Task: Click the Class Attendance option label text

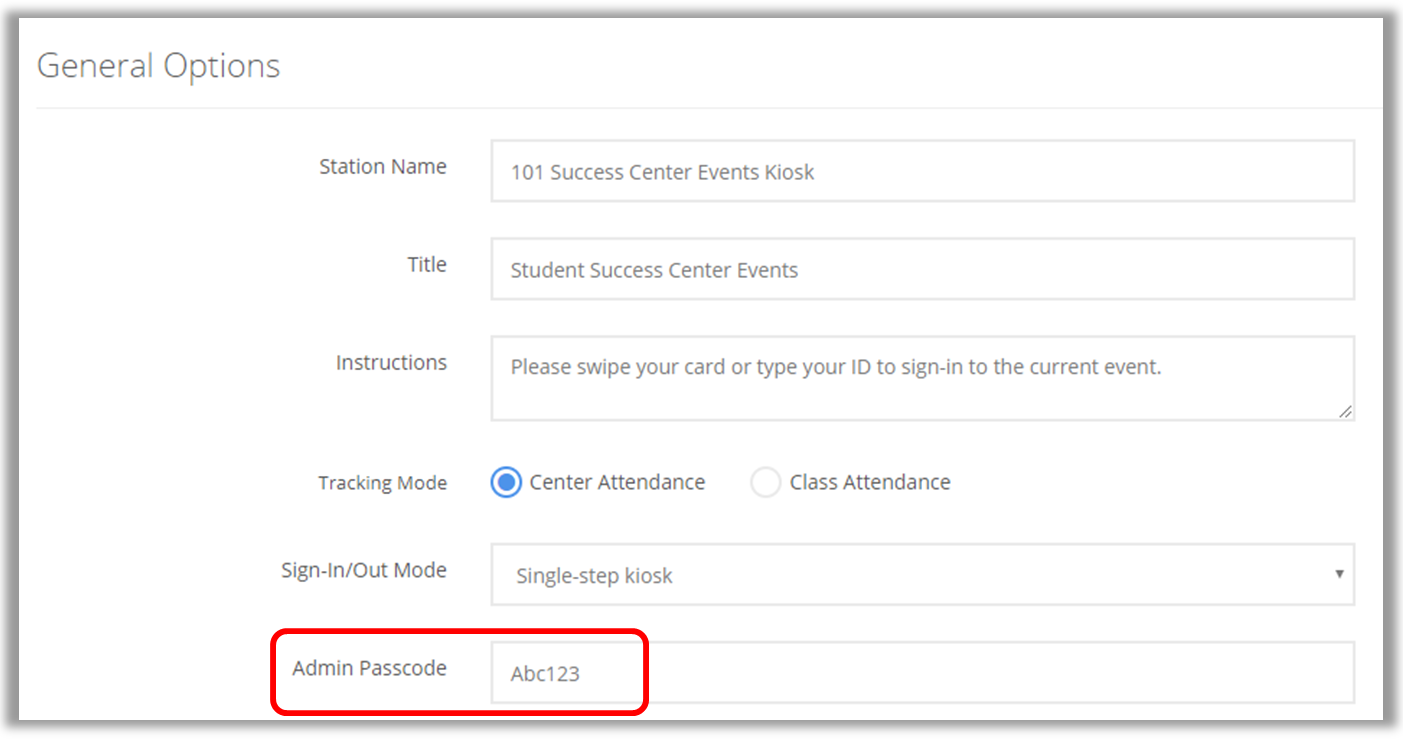Action: pyautogui.click(x=869, y=482)
